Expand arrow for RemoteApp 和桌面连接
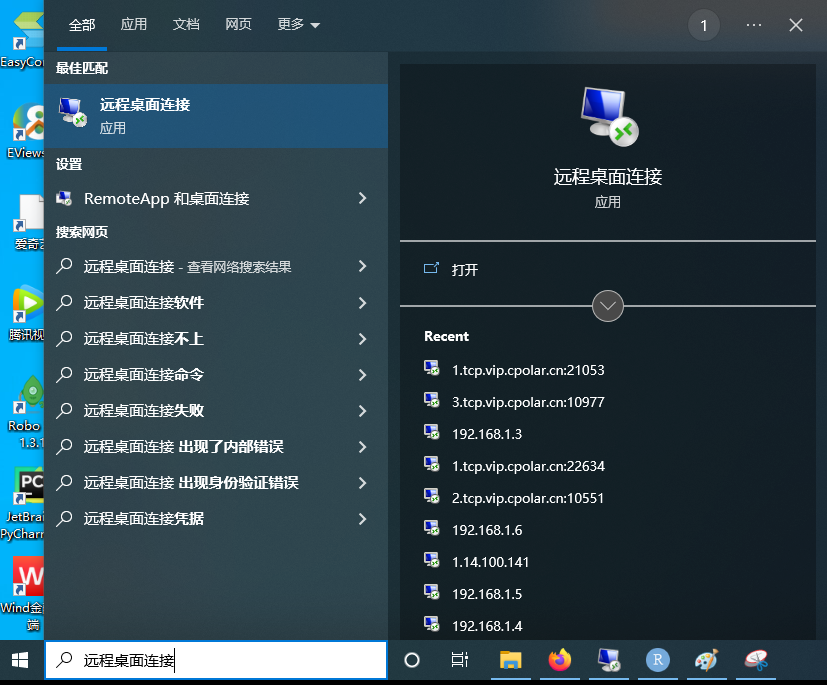This screenshot has height=685, width=827. coord(362,199)
